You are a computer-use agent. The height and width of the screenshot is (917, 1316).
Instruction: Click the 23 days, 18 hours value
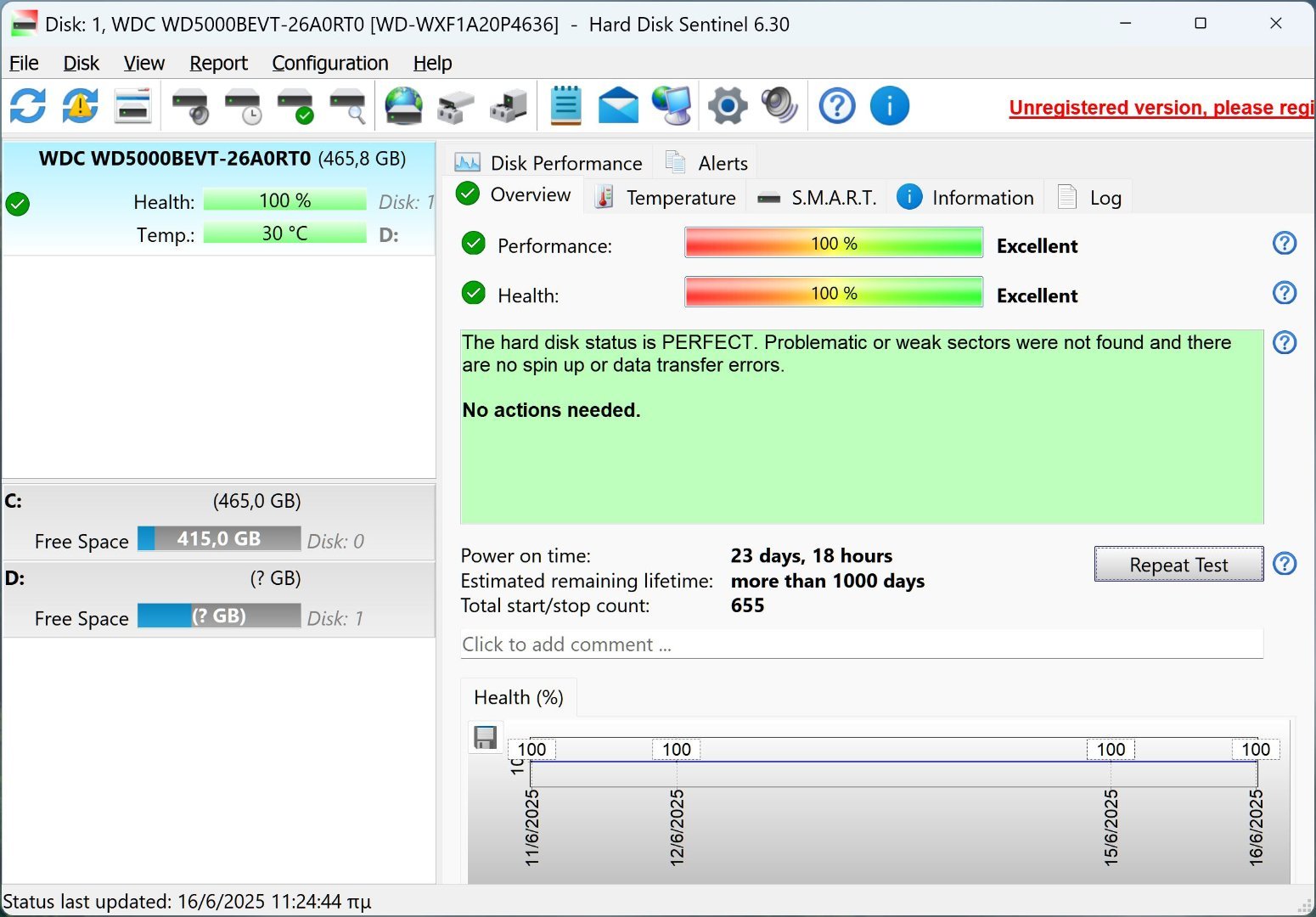point(812,555)
